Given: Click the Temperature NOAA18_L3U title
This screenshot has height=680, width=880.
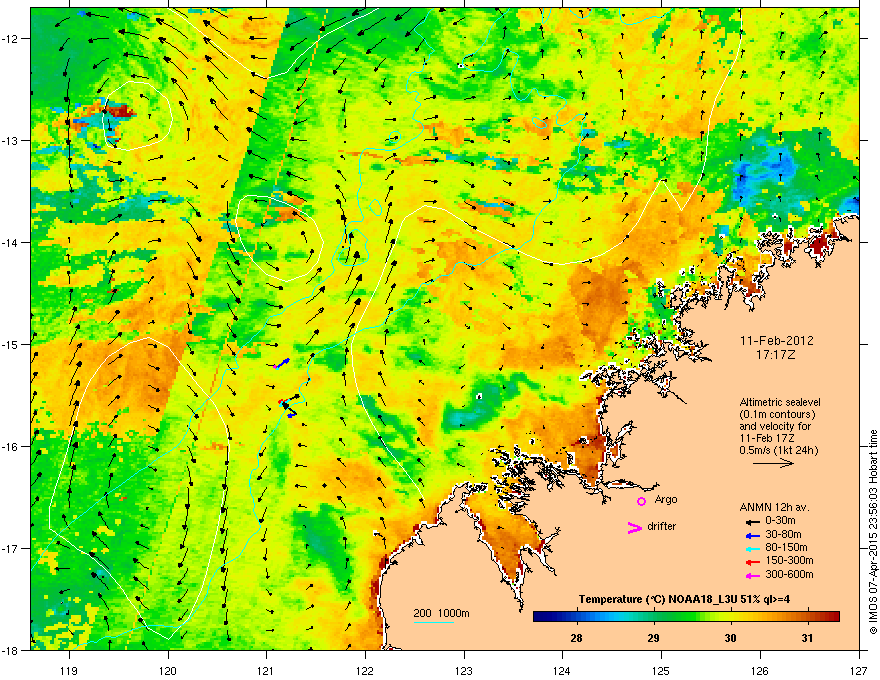Looking at the screenshot, I should (684, 599).
